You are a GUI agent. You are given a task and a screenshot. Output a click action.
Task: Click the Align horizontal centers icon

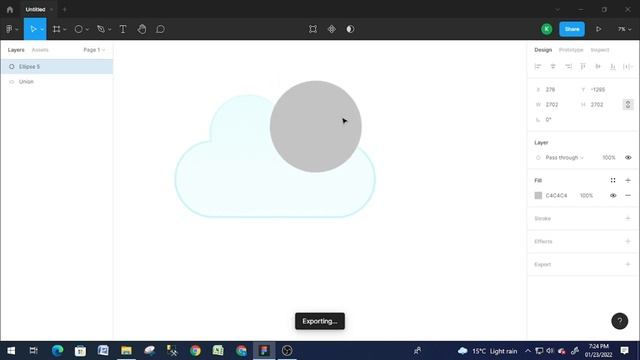[x=553, y=67]
